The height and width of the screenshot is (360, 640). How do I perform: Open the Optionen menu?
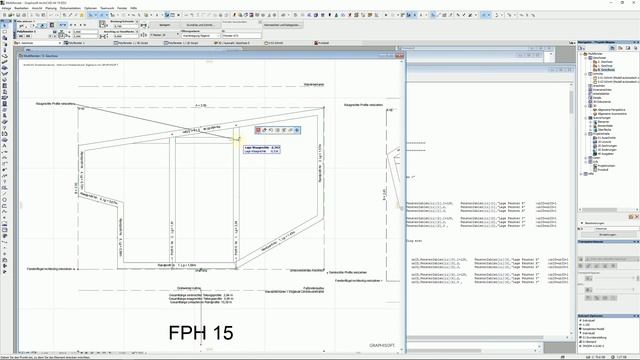91,8
